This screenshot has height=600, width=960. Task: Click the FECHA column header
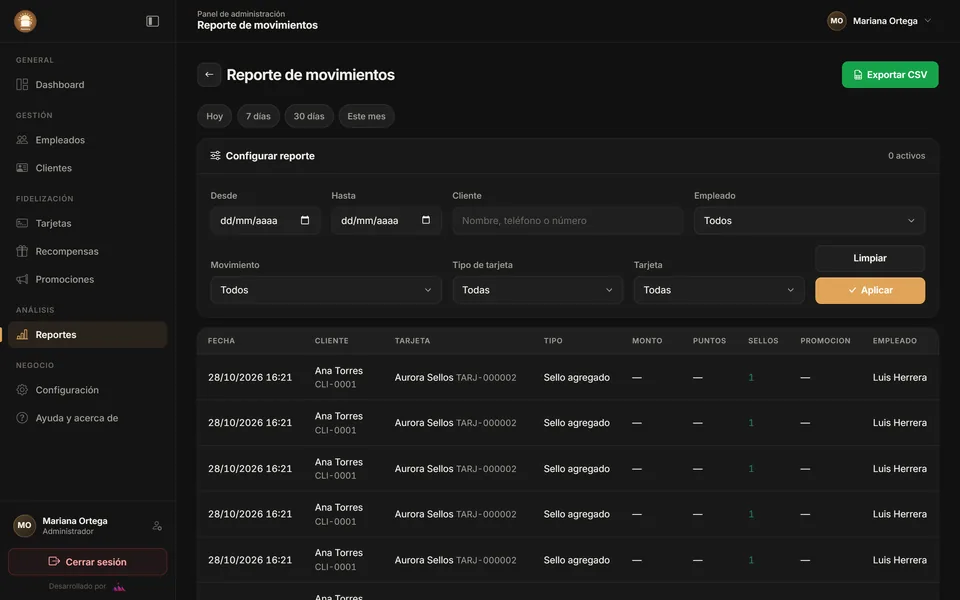pyautogui.click(x=221, y=340)
